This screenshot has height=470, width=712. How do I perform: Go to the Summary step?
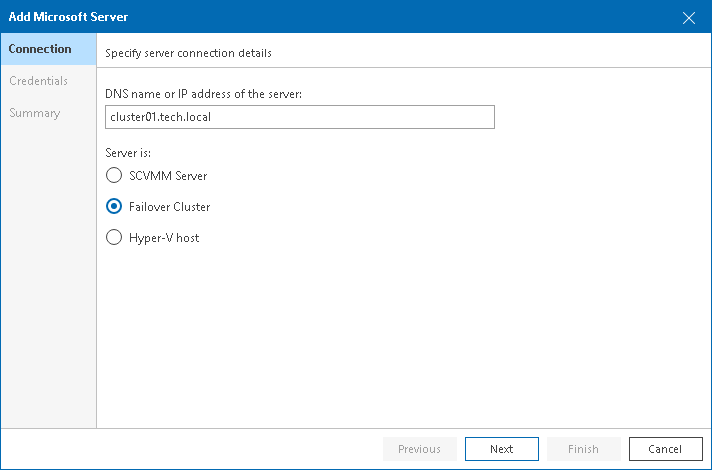point(35,113)
